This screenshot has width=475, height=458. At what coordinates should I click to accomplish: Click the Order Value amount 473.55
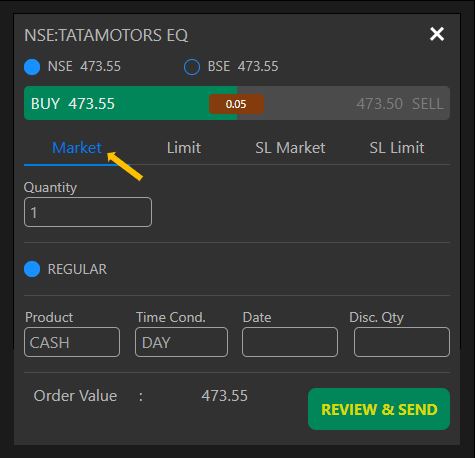coord(224,396)
